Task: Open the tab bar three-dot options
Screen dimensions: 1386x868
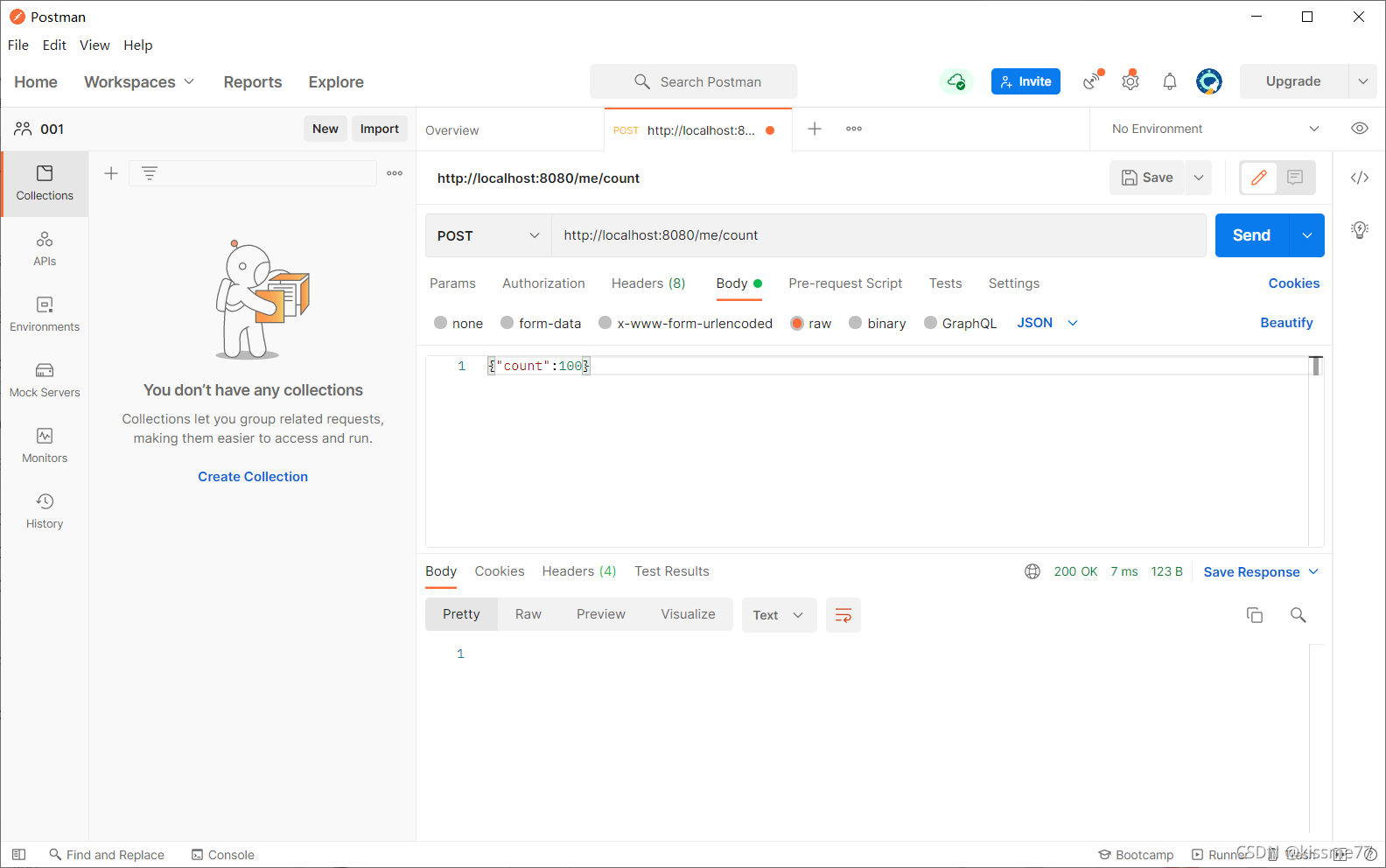Action: pyautogui.click(x=854, y=129)
